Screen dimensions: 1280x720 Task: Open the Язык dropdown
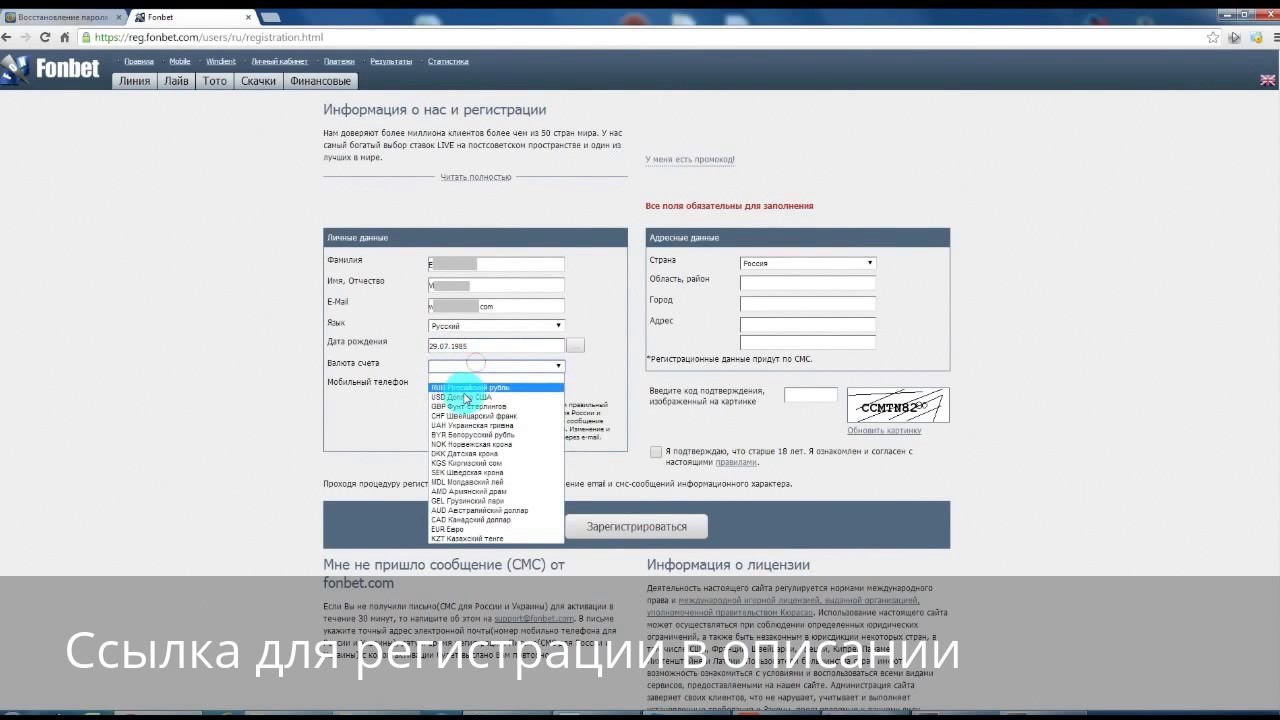coord(496,326)
